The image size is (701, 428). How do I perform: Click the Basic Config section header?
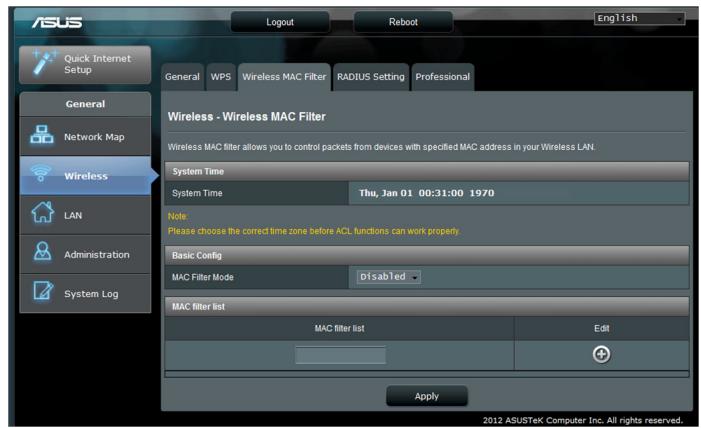coord(427,255)
